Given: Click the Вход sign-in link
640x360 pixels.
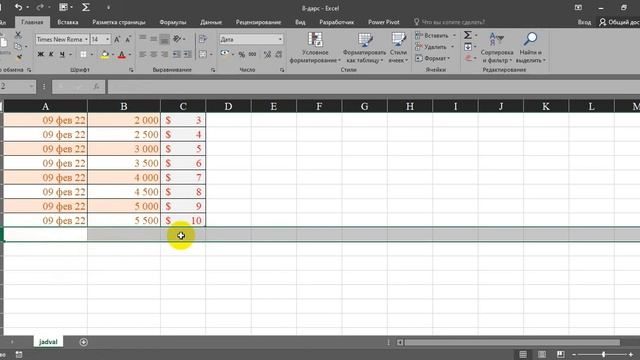Looking at the screenshot, I should coord(584,22).
